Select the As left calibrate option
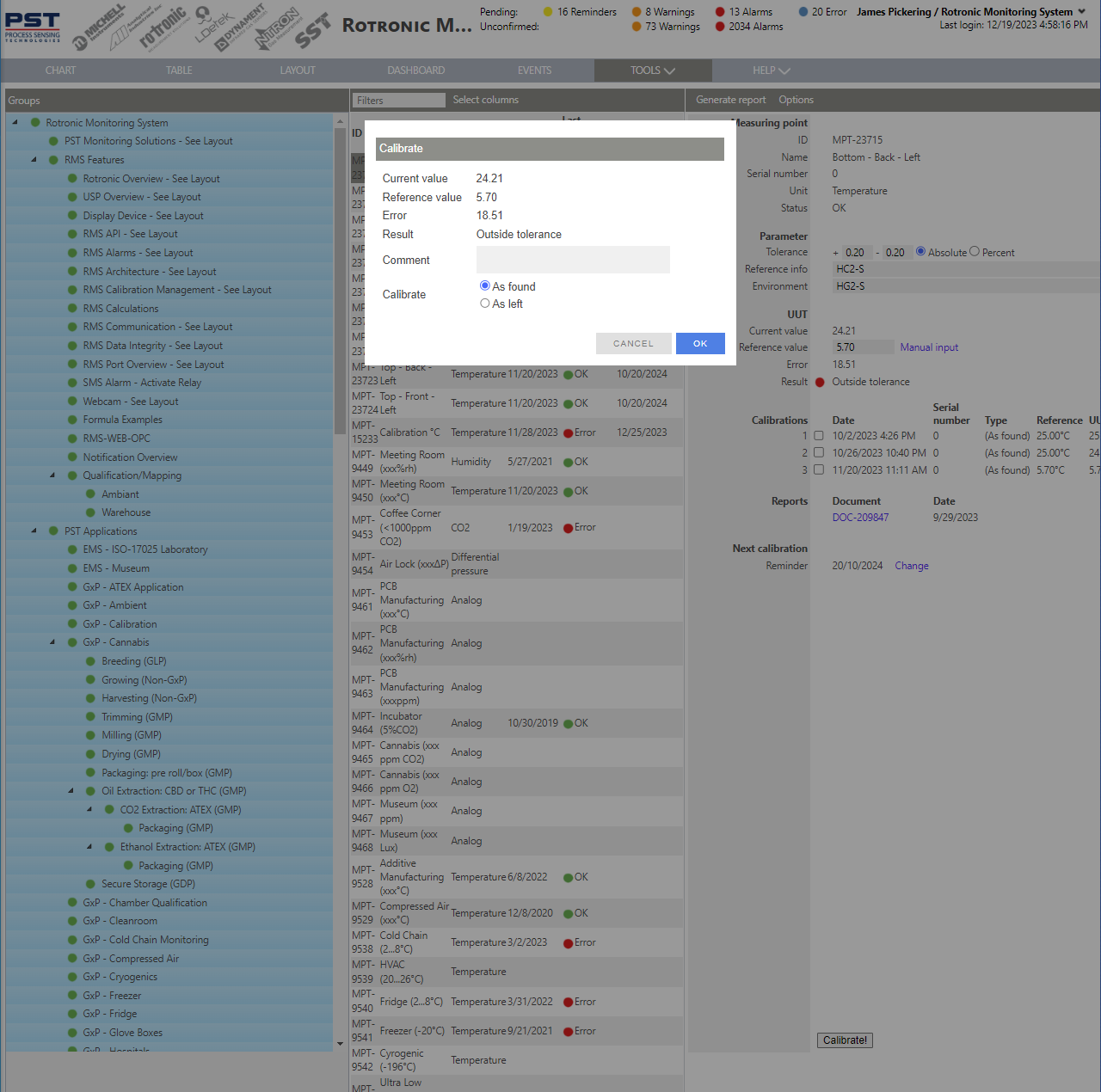Viewport: 1101px width, 1092px height. [x=485, y=303]
